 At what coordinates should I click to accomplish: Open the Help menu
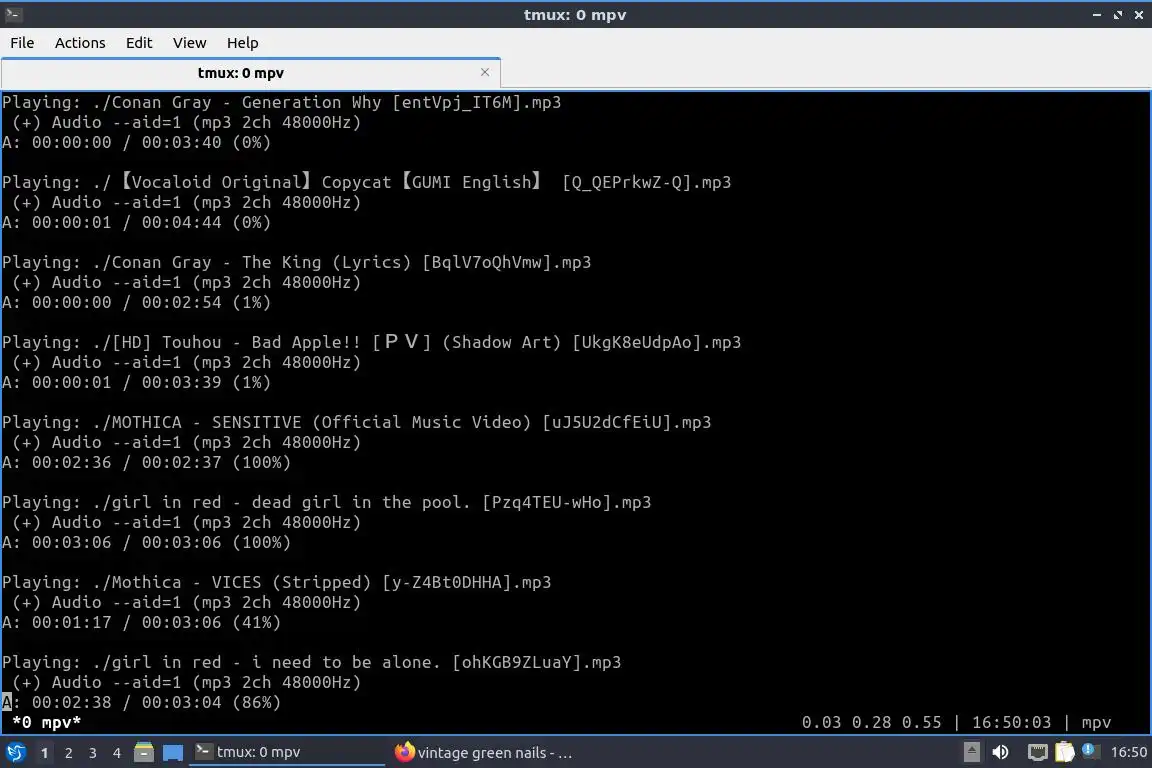242,43
